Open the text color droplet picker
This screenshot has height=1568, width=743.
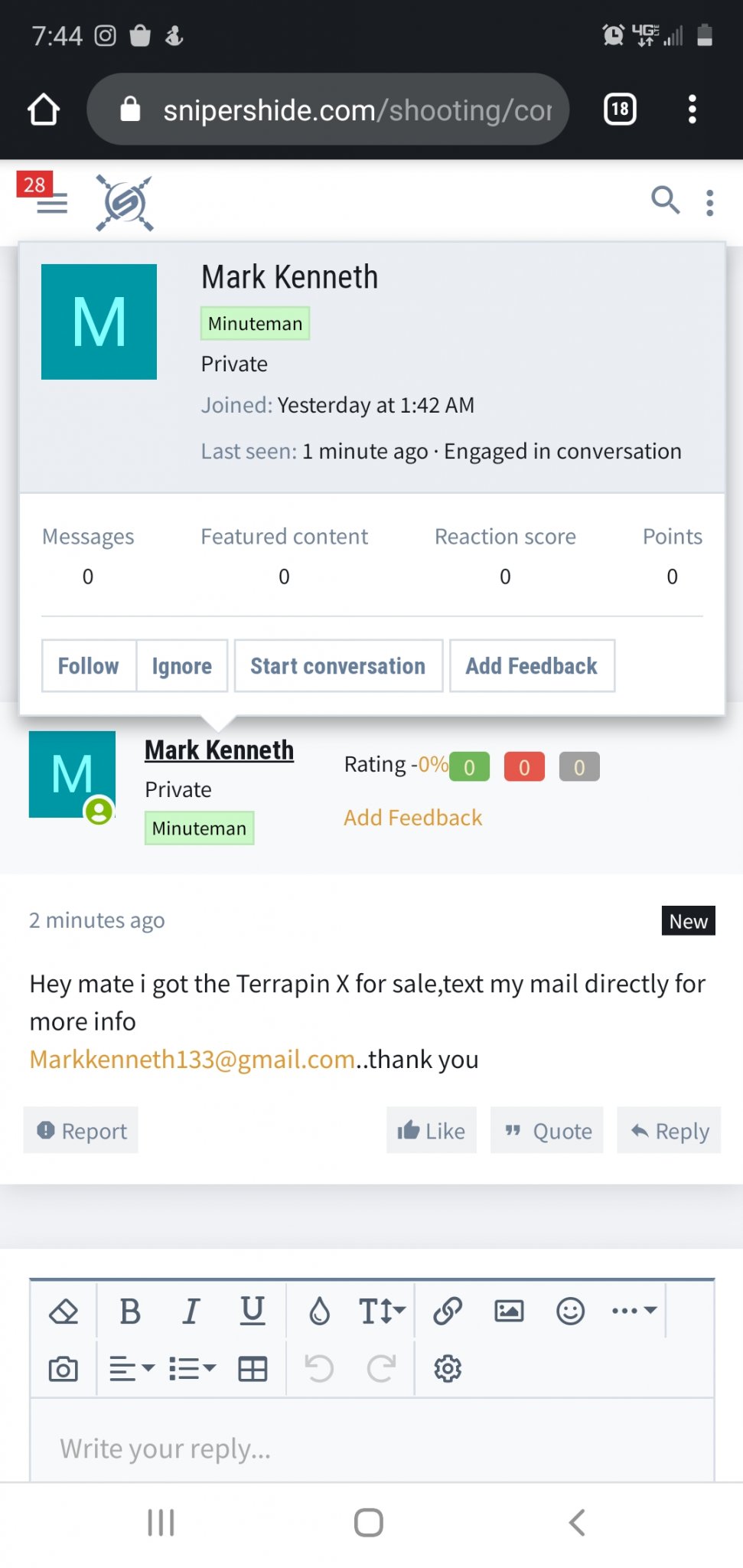click(319, 1312)
